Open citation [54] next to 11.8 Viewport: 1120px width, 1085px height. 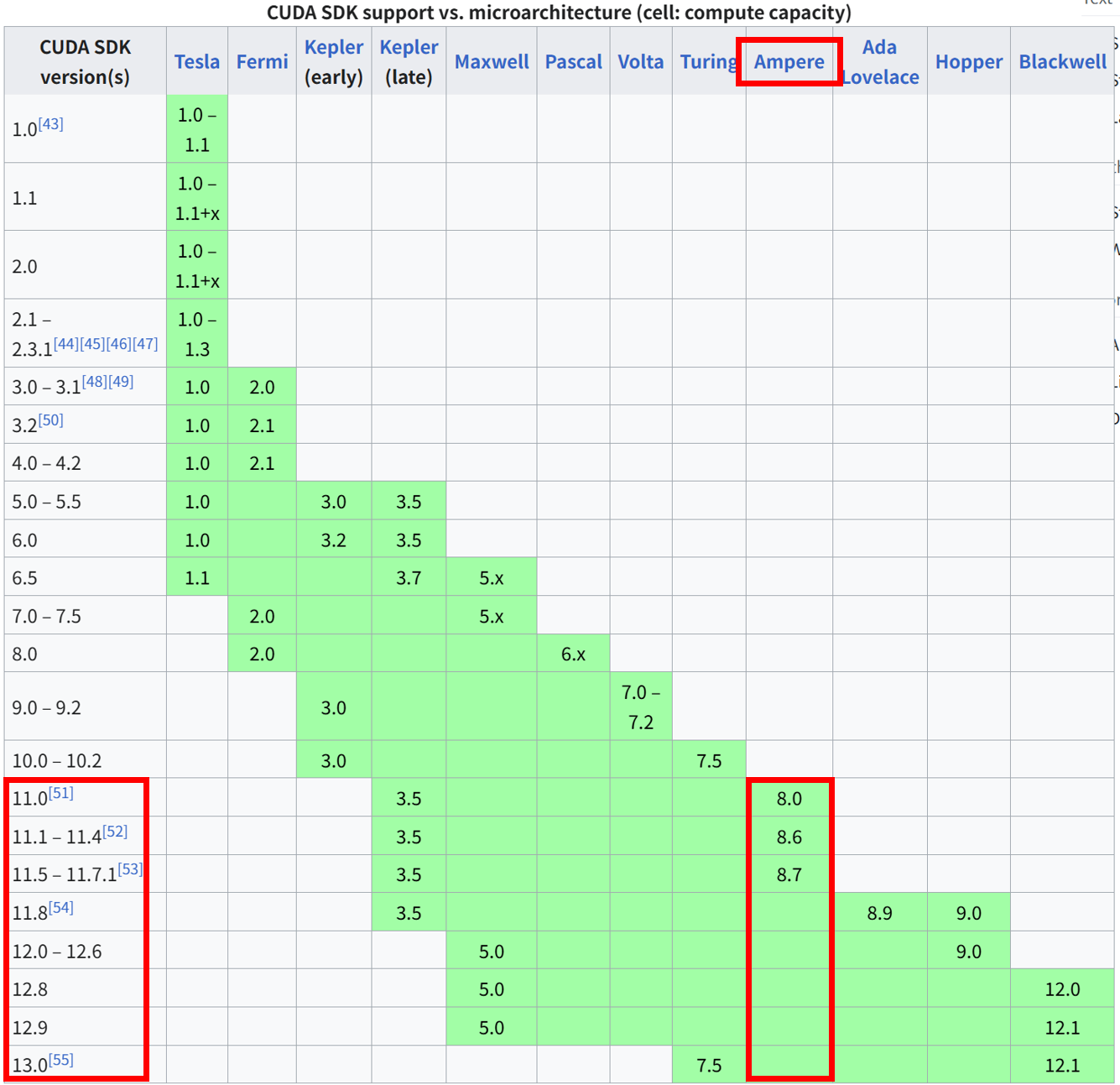point(60,907)
